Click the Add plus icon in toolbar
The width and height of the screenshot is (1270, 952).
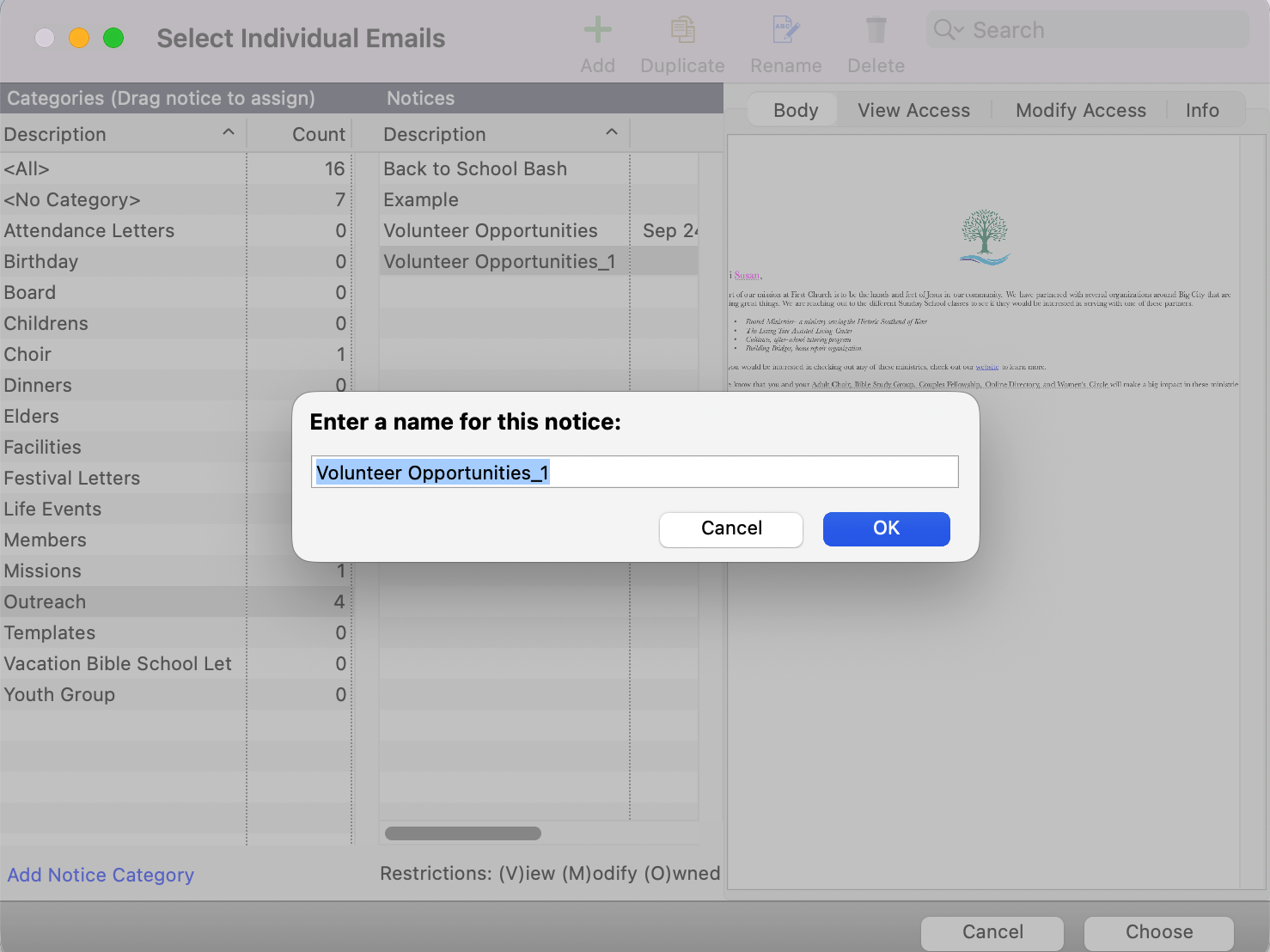(598, 30)
